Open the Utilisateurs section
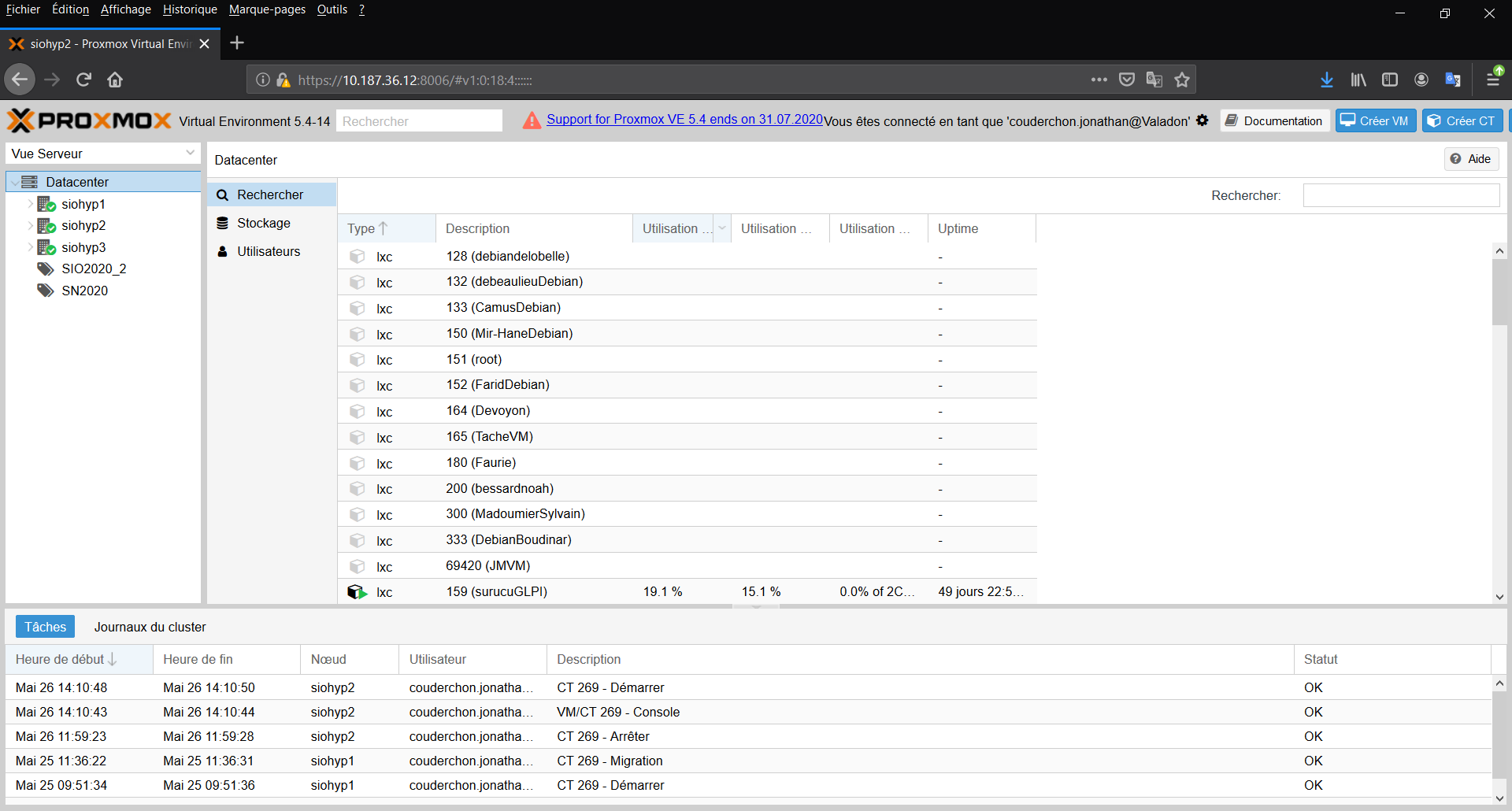Viewport: 1512px width, 811px height. coord(272,251)
